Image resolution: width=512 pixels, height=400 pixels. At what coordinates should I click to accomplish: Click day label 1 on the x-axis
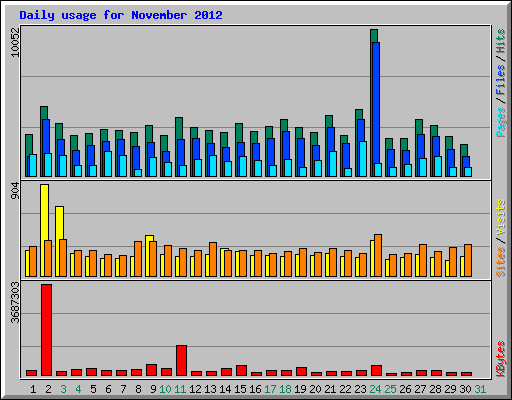[33, 389]
